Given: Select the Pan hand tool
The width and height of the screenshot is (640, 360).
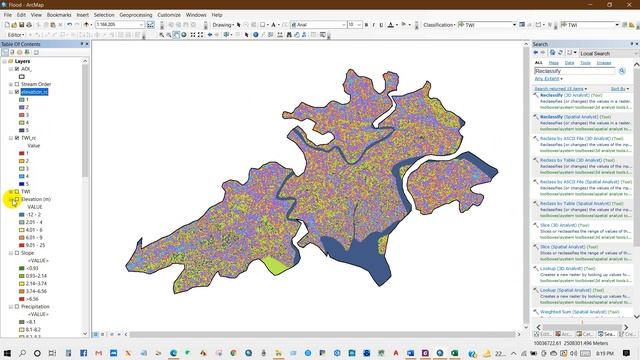Looking at the screenshot, I should point(176,35).
